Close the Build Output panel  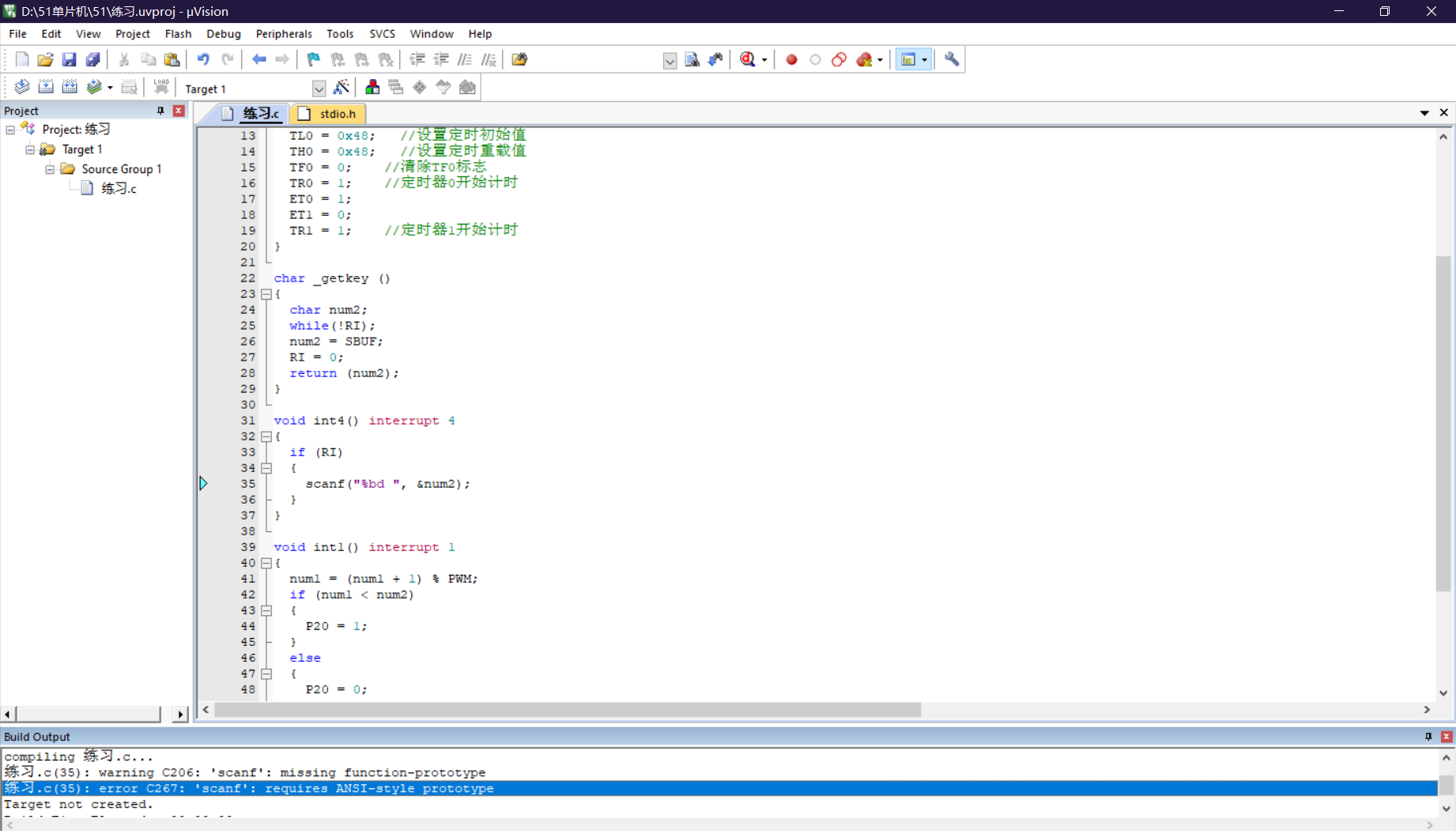[1447, 736]
